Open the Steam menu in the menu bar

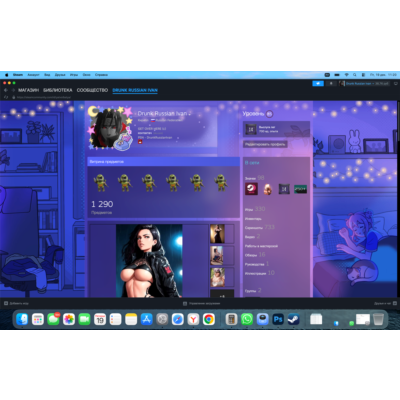point(18,75)
